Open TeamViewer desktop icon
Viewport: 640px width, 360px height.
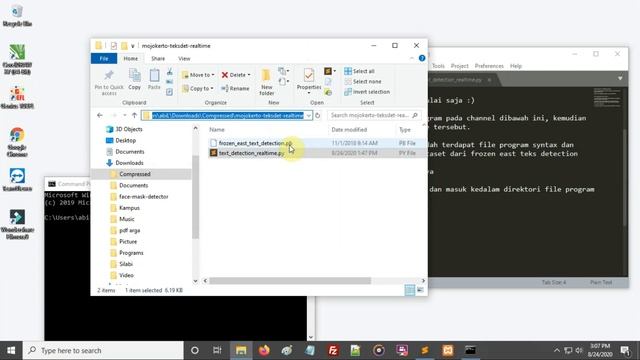point(17,180)
